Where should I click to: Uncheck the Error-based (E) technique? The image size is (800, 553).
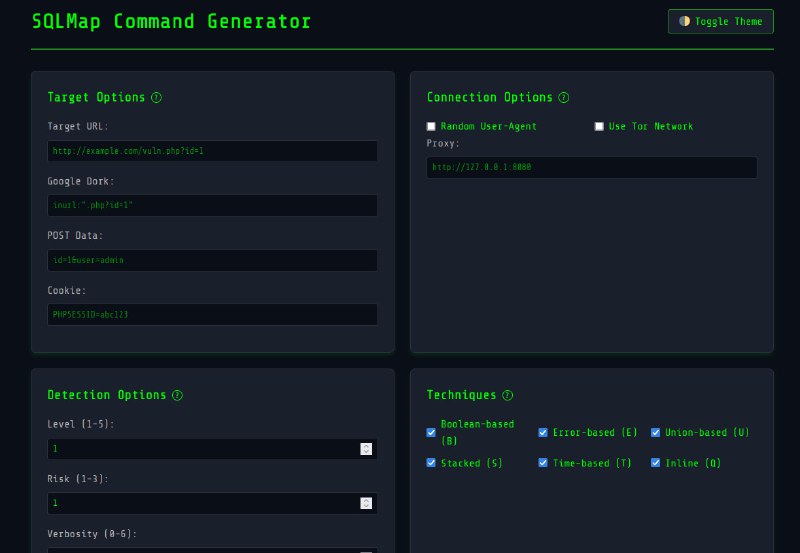pos(543,433)
